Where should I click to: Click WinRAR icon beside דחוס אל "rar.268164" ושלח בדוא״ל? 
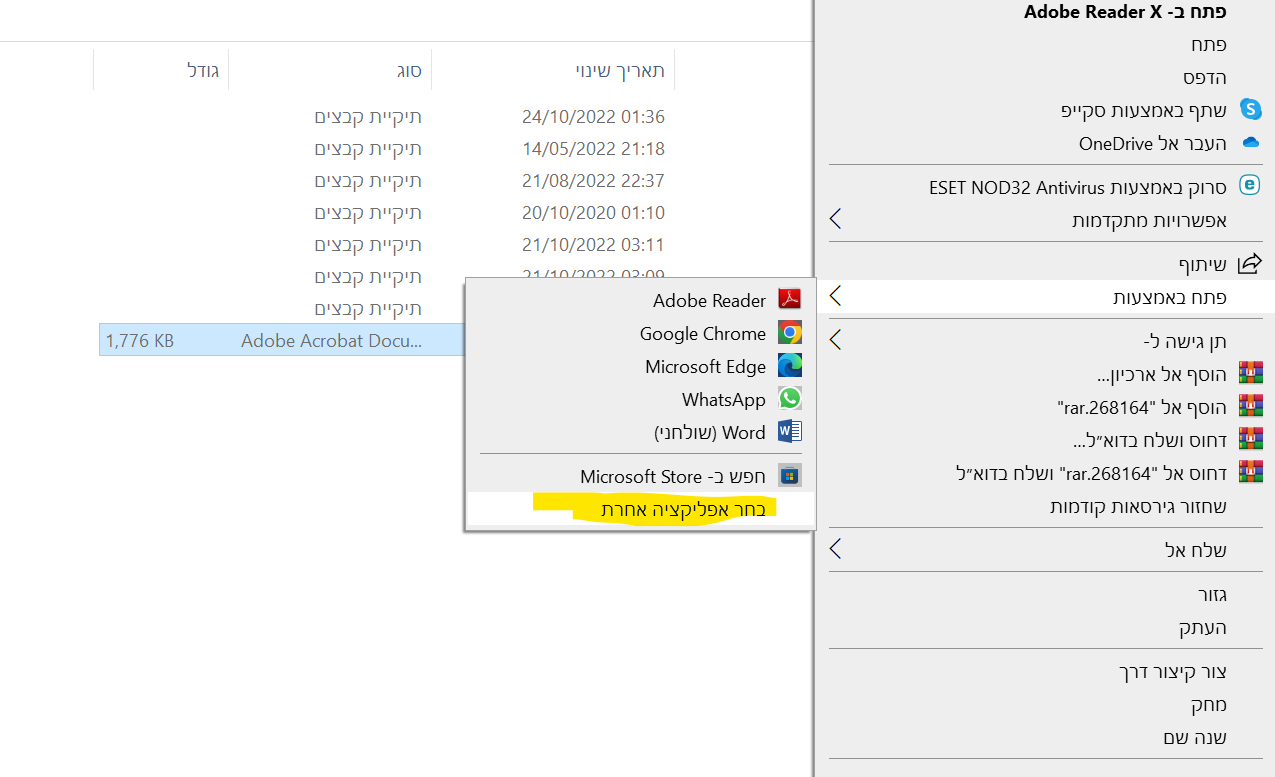1250,472
